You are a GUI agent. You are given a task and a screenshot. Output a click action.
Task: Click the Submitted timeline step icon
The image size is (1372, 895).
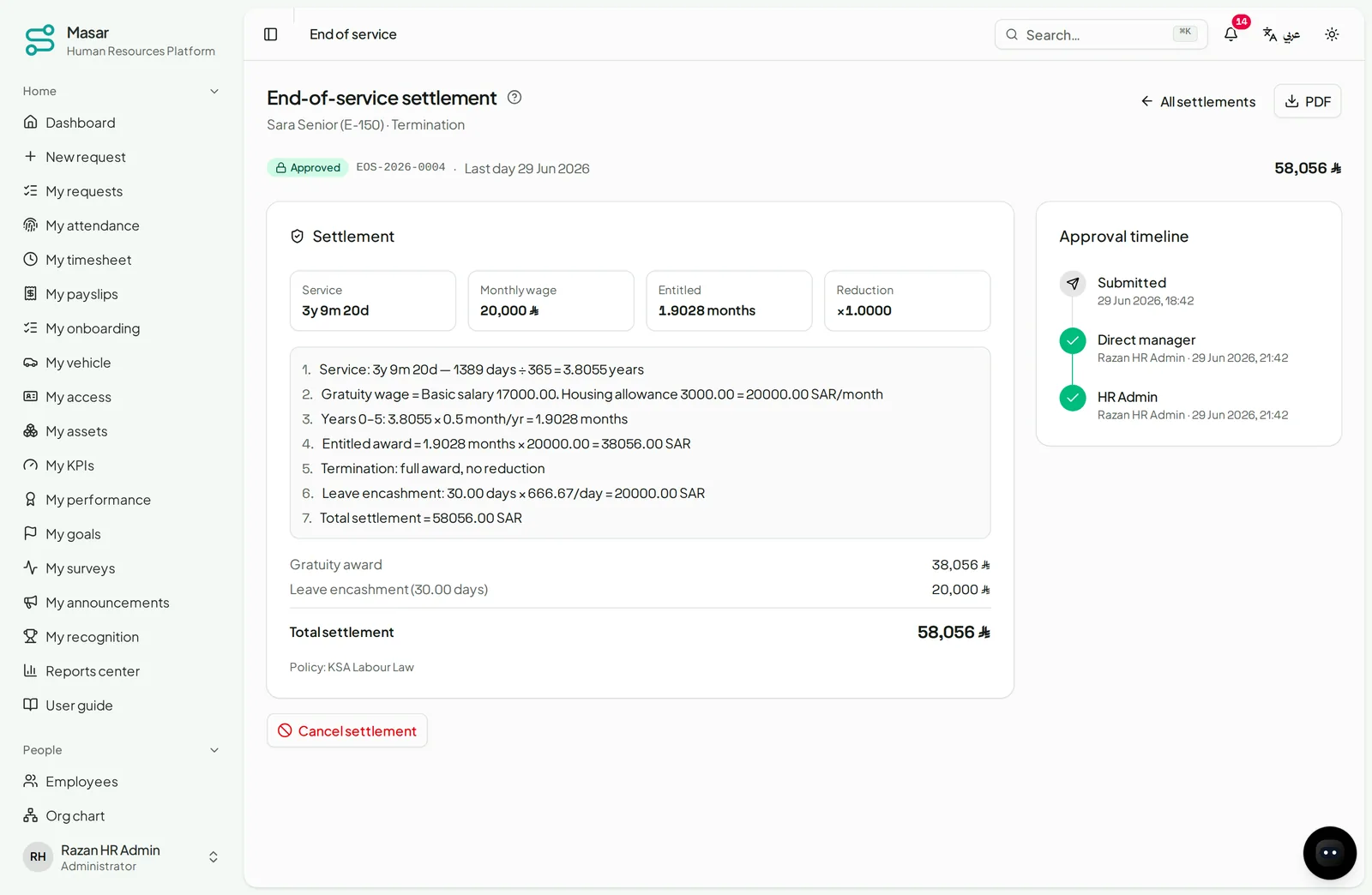pyautogui.click(x=1073, y=283)
